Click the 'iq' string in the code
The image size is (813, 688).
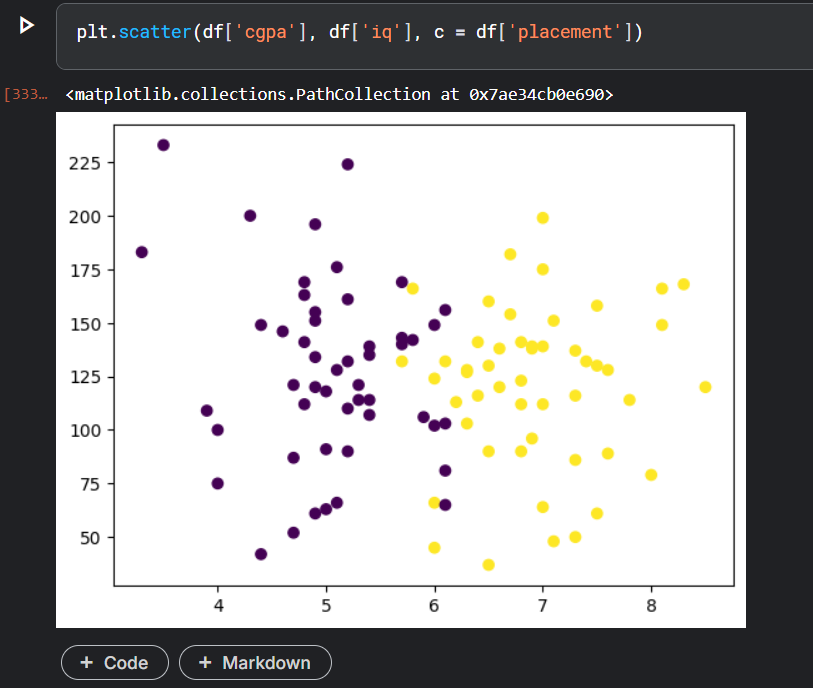382,32
